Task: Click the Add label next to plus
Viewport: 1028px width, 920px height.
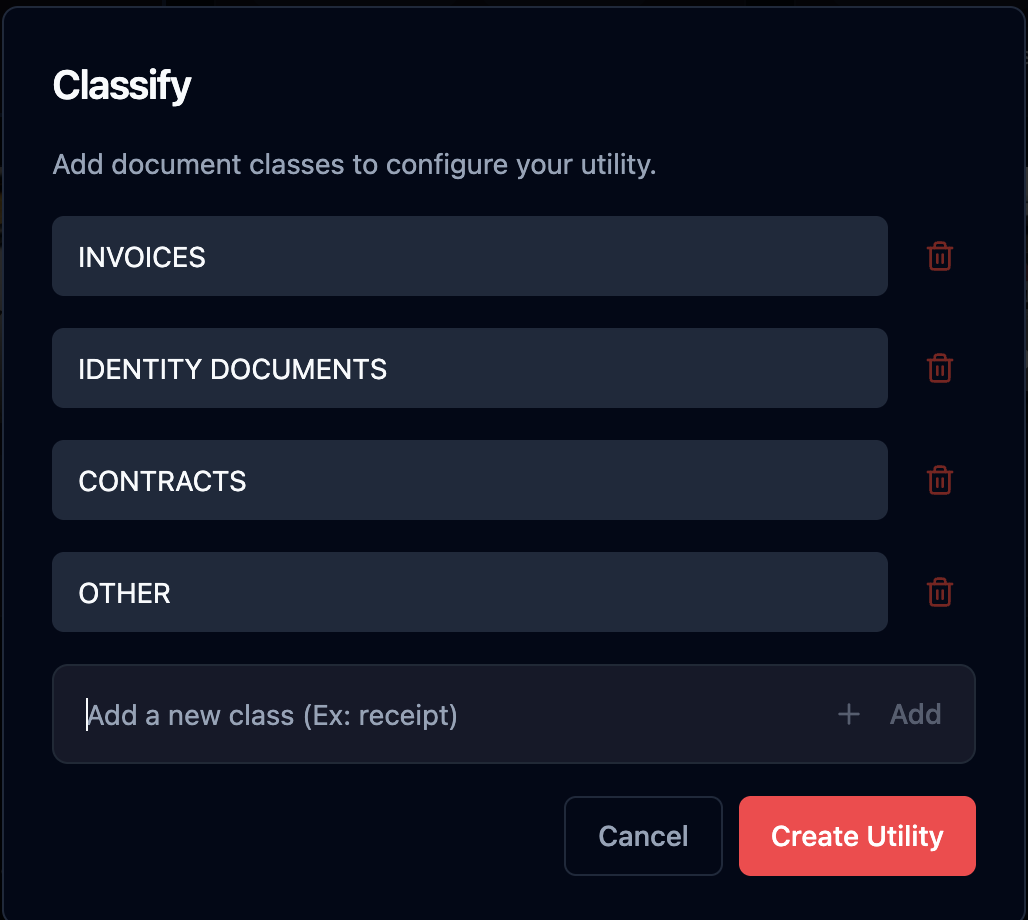Action: click(x=915, y=714)
